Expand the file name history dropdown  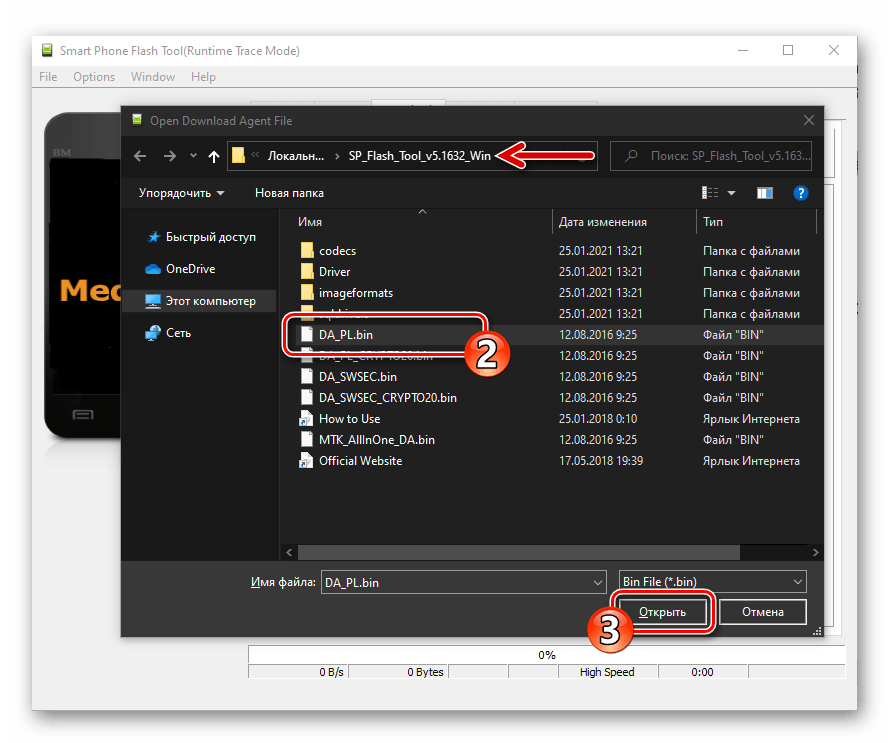point(598,582)
